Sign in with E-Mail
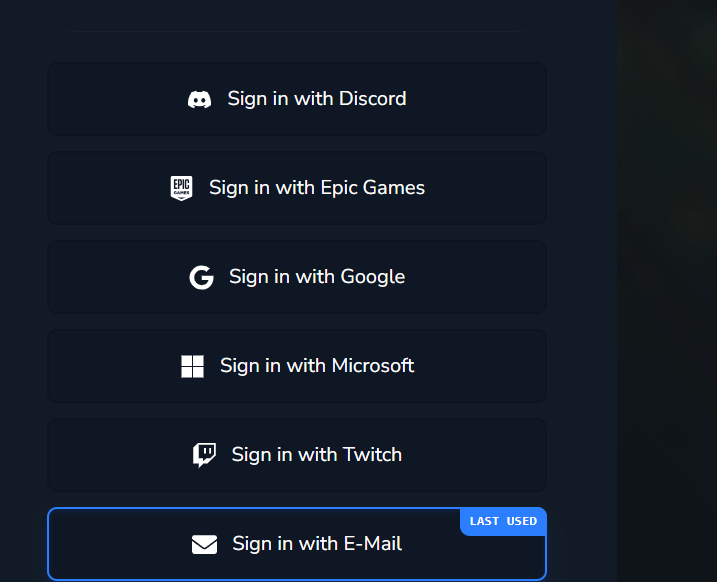717x582 pixels. (x=297, y=544)
